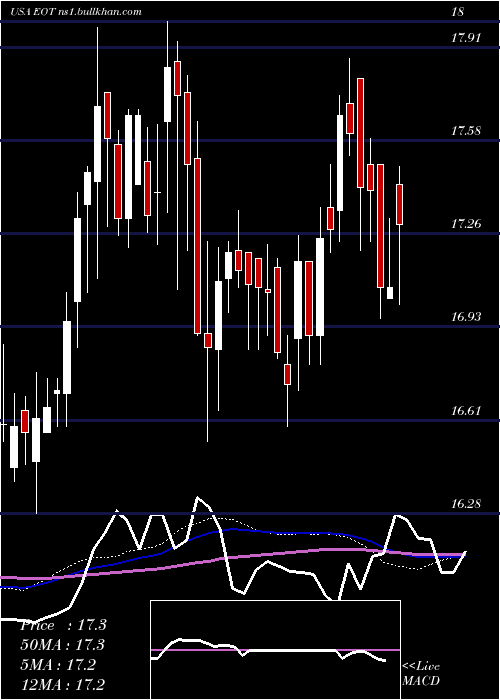Click the '50MA : 17.3' readout
500x700 pixels.
point(63,645)
